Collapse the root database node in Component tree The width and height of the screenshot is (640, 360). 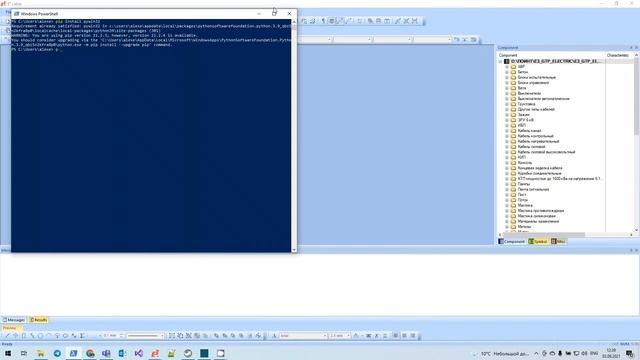coord(500,61)
